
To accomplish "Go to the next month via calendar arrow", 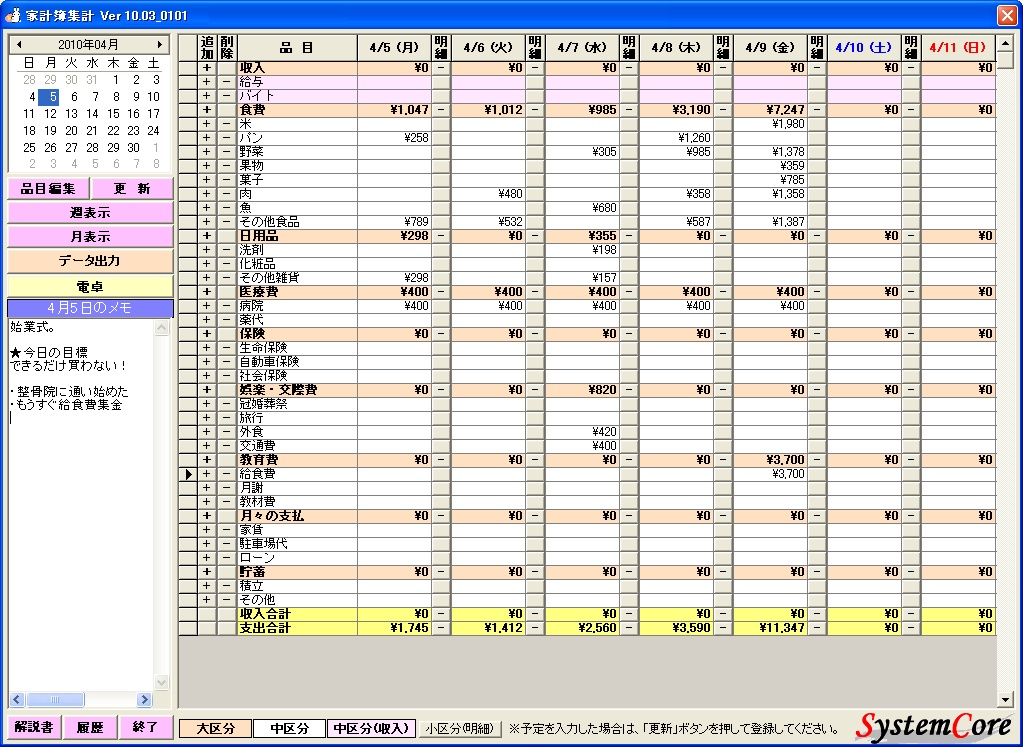I will (163, 43).
